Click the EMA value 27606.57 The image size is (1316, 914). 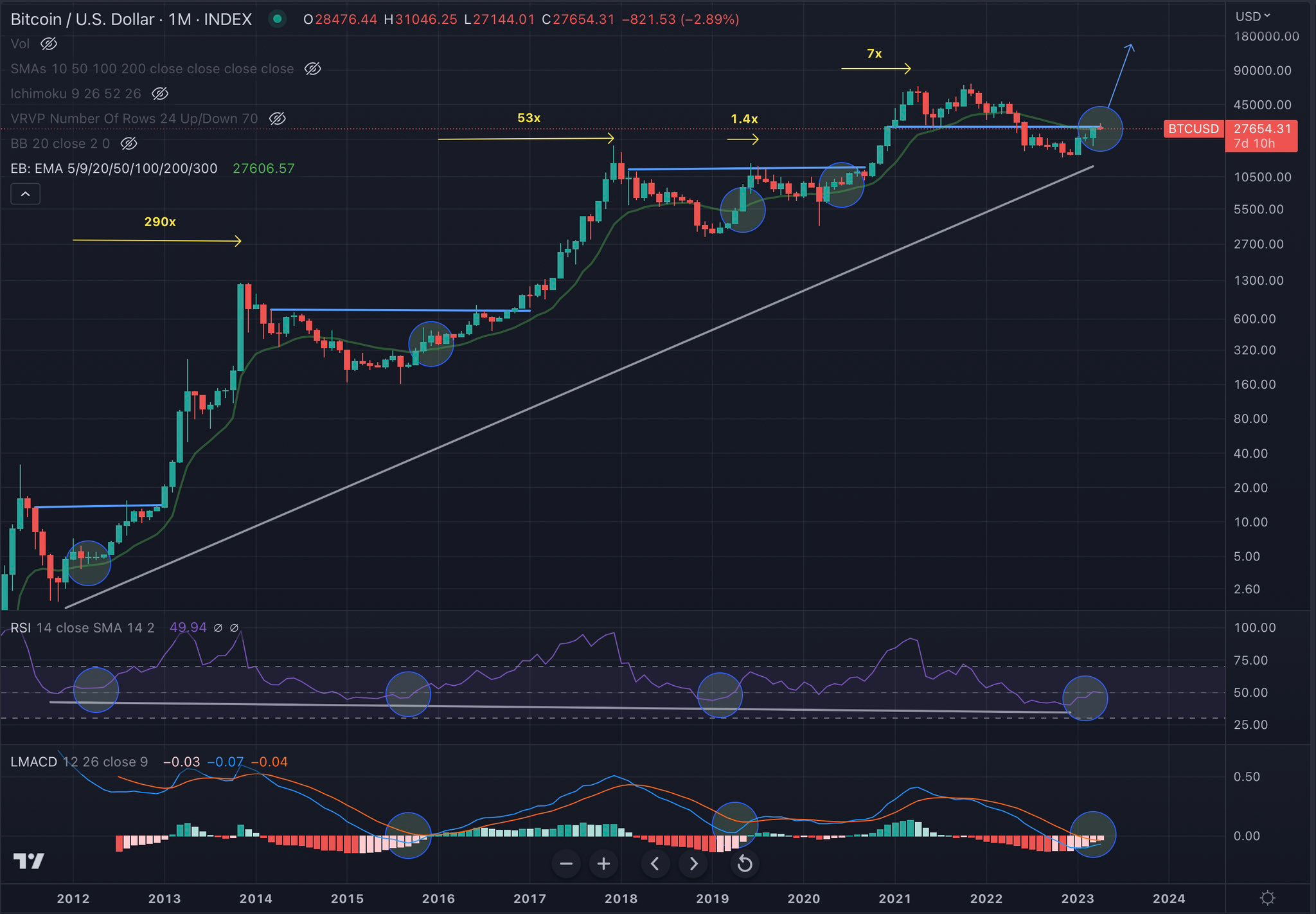pyautogui.click(x=263, y=168)
